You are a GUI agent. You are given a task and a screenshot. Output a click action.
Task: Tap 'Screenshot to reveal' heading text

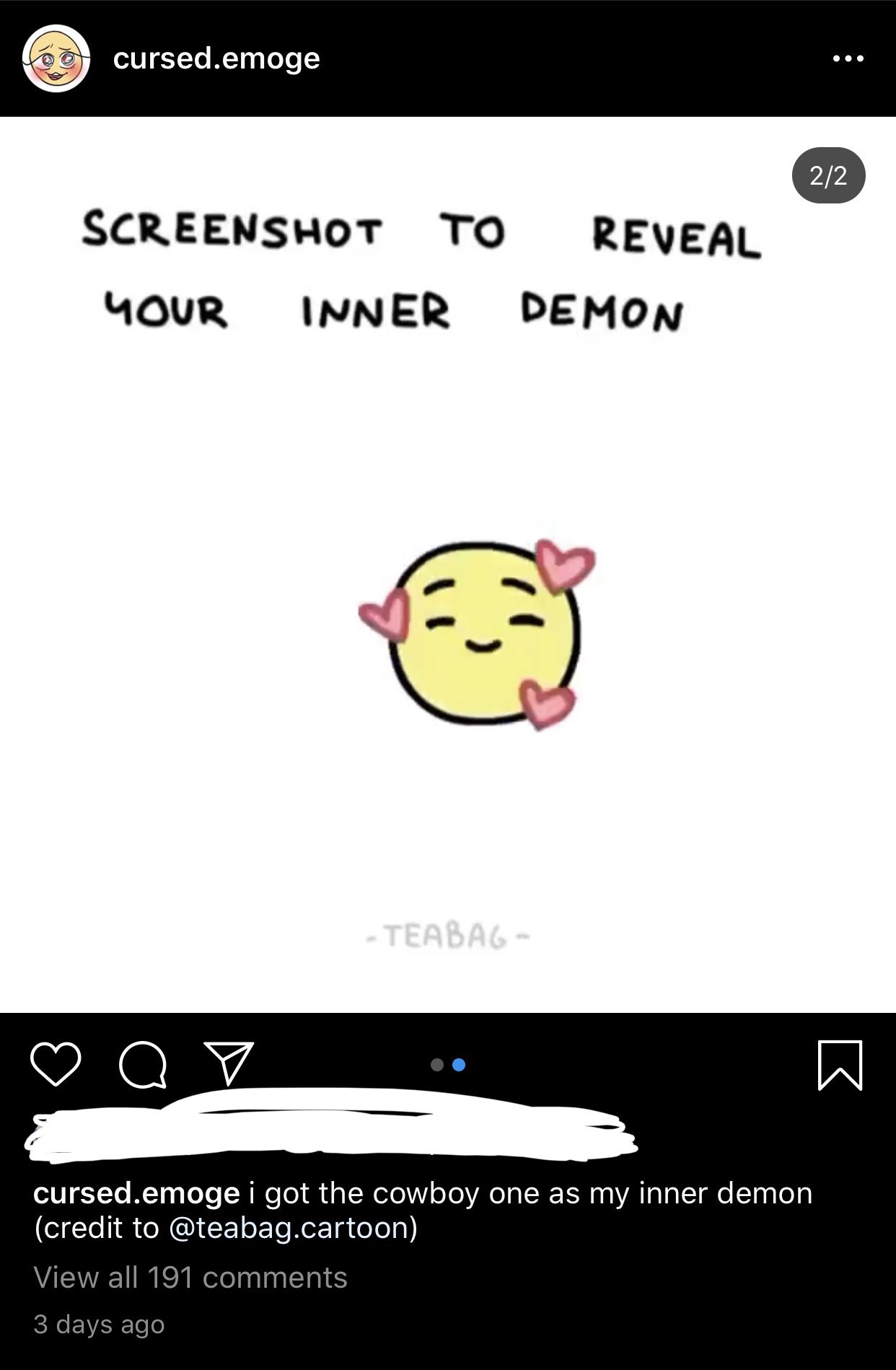pyautogui.click(x=421, y=234)
